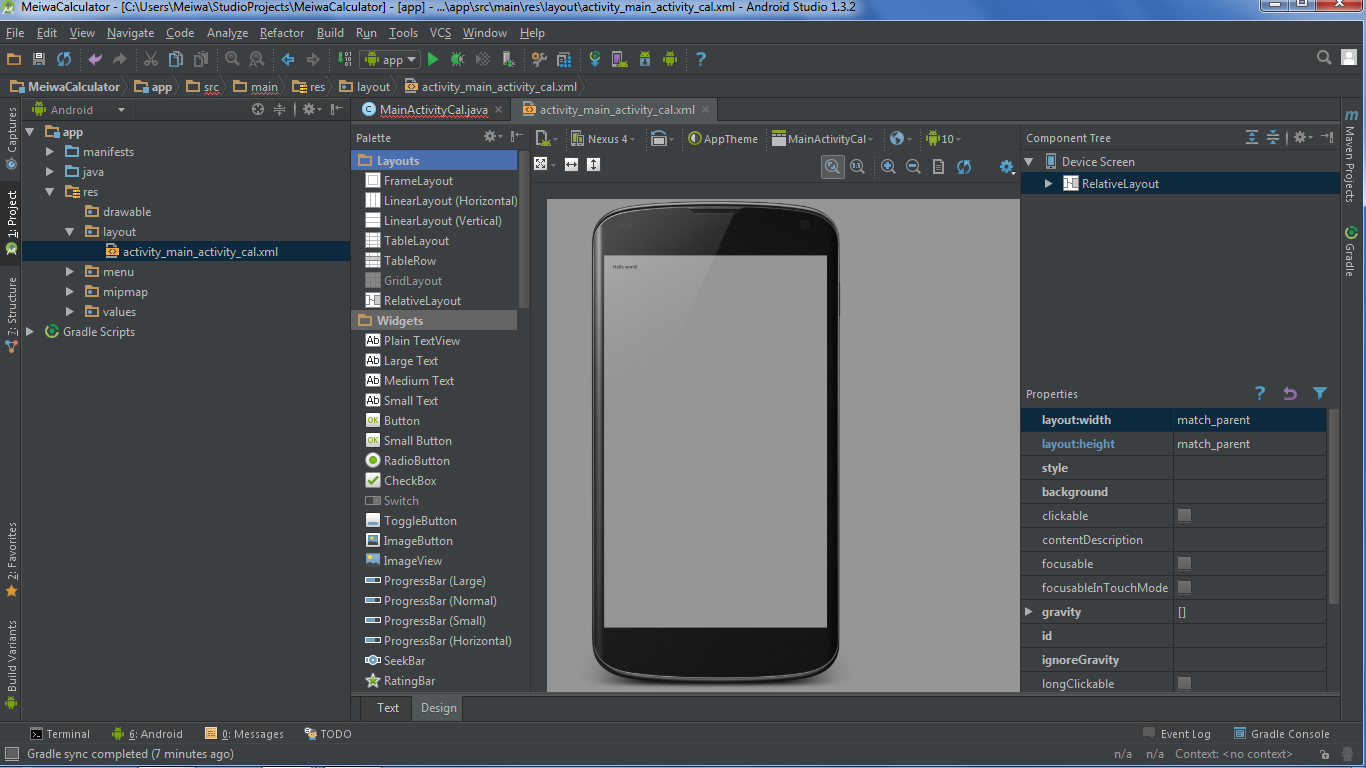The height and width of the screenshot is (768, 1366).
Task: Open Project Structure from toolbar
Action: tap(564, 59)
